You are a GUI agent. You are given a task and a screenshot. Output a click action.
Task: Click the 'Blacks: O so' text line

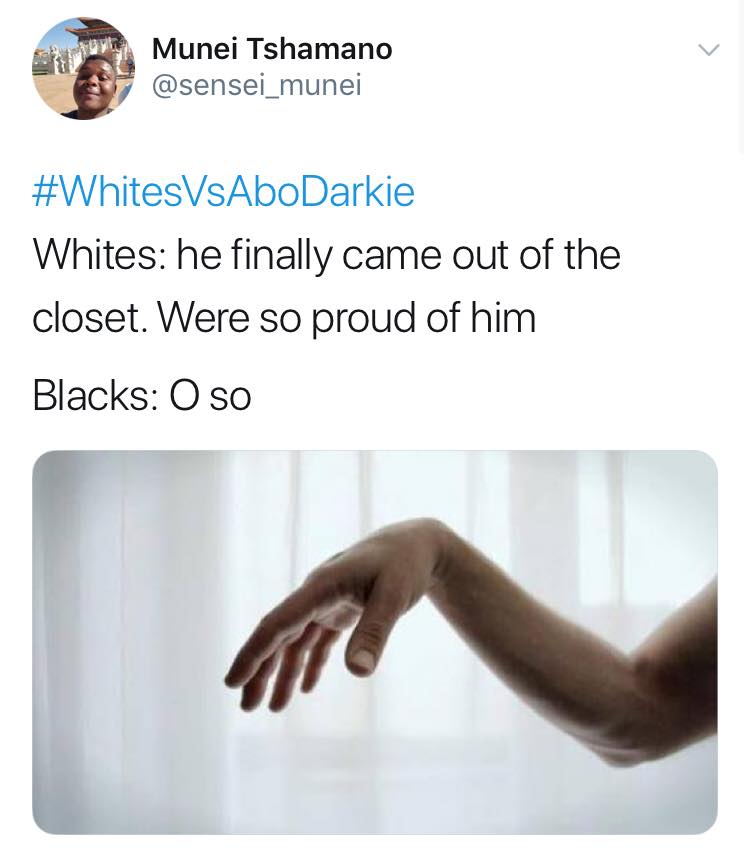pyautogui.click(x=142, y=396)
